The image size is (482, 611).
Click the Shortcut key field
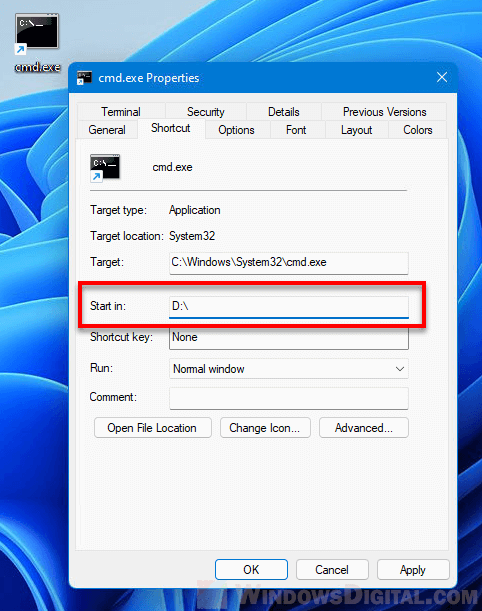tap(289, 338)
